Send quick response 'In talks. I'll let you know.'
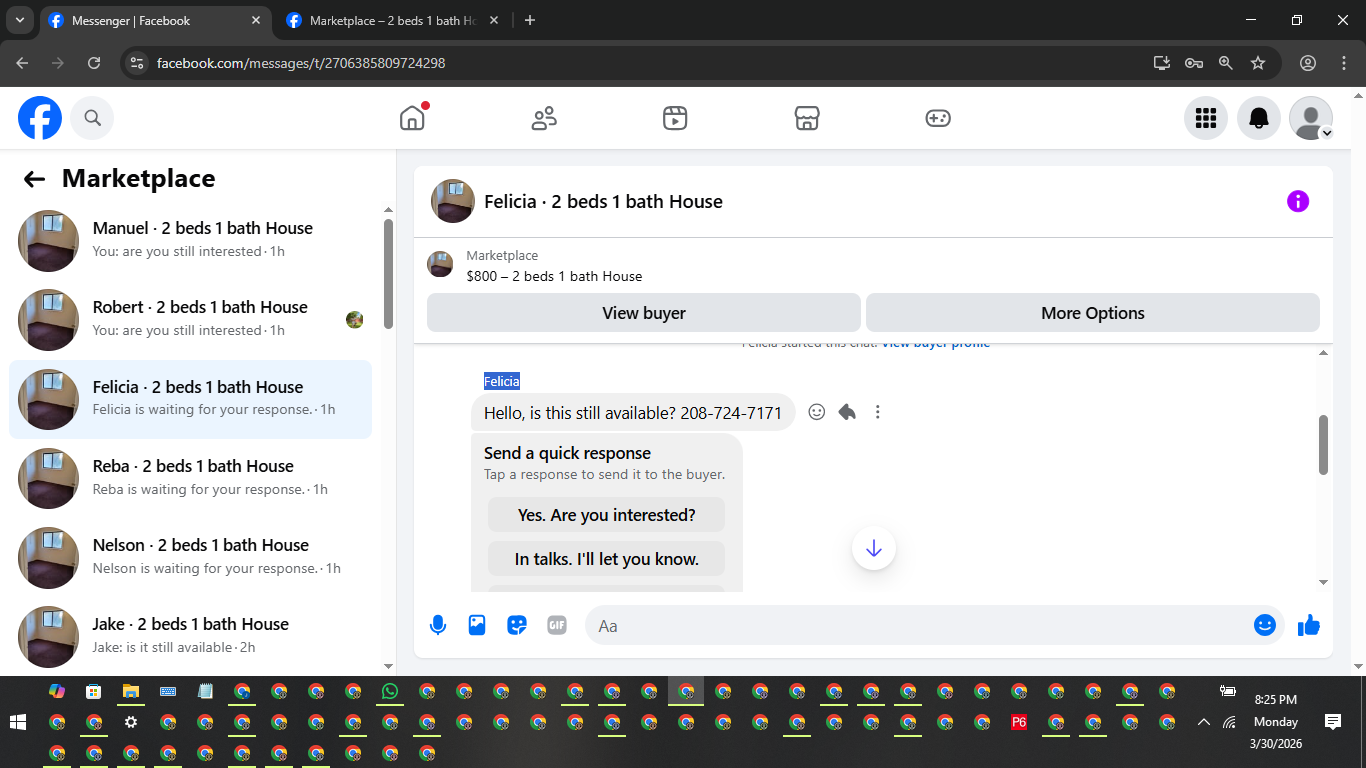The height and width of the screenshot is (768, 1366). (606, 559)
